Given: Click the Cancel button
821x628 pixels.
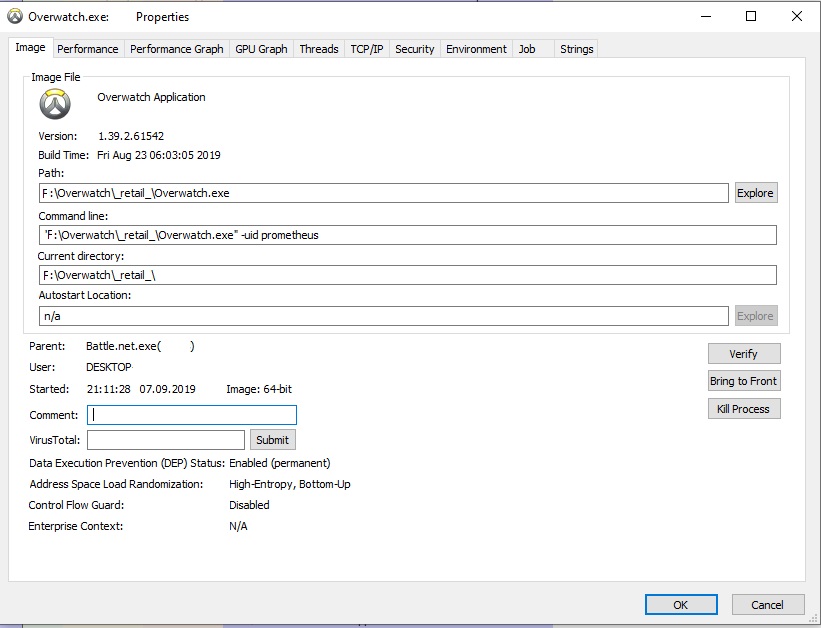Looking at the screenshot, I should point(768,605).
